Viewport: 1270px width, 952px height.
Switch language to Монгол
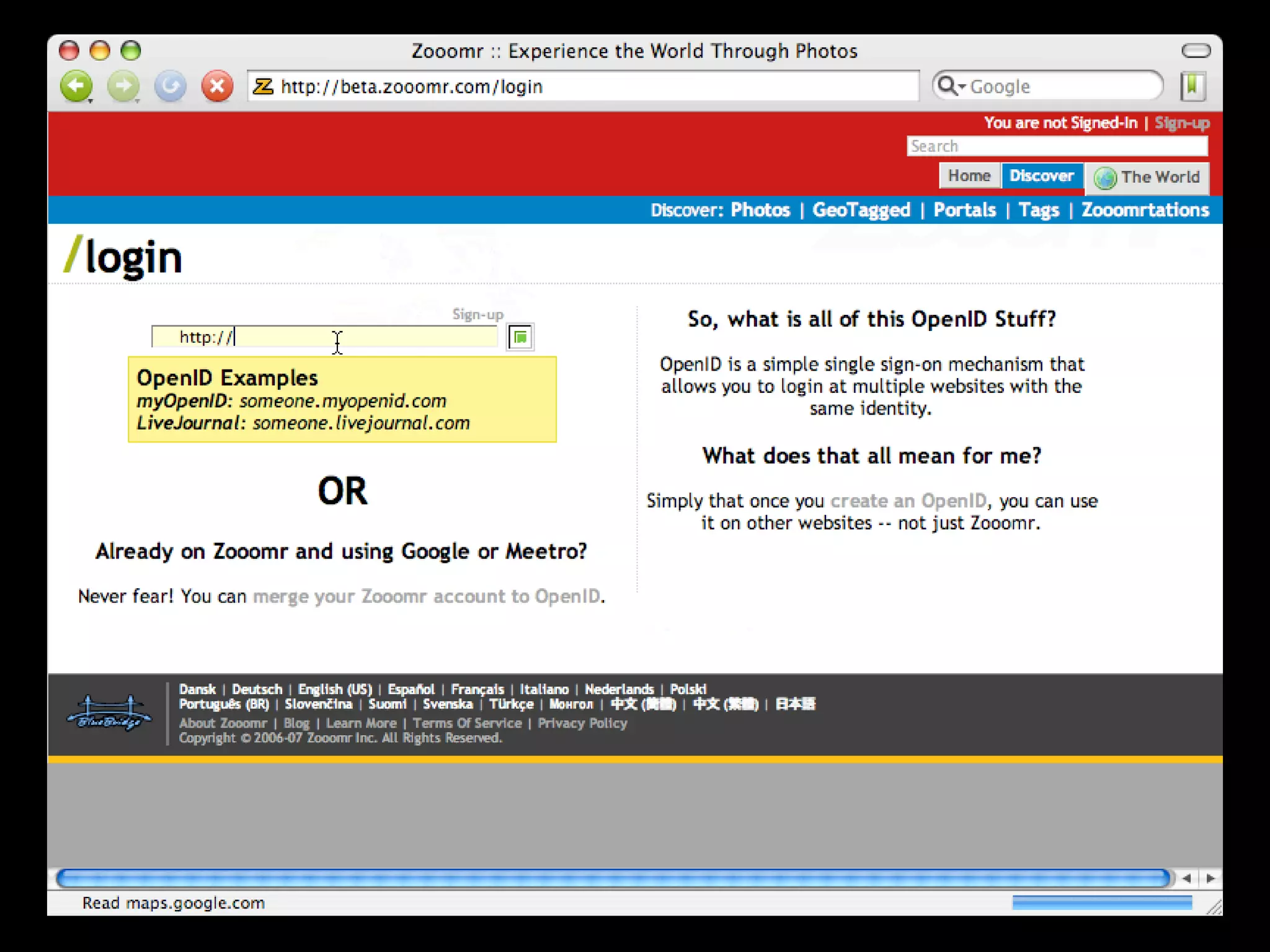[x=571, y=704]
